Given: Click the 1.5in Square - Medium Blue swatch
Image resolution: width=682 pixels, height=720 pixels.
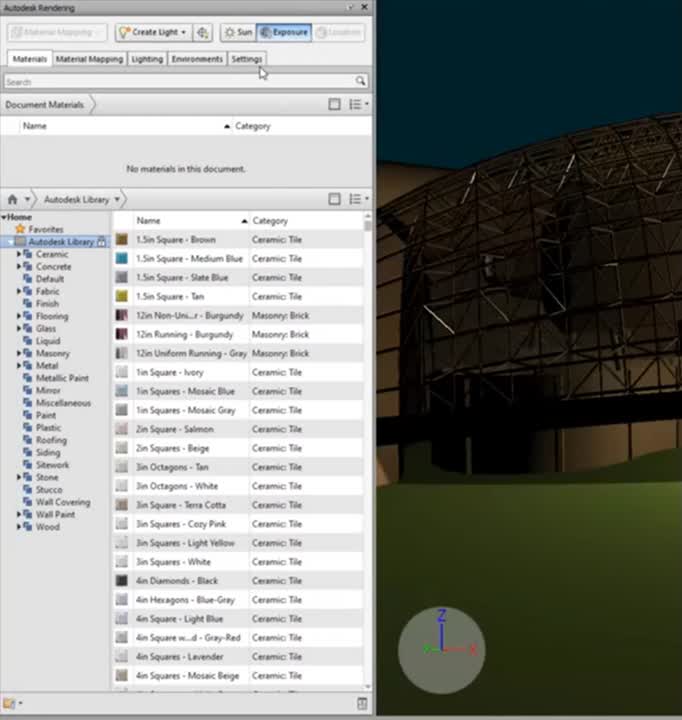Looking at the screenshot, I should tap(121, 259).
